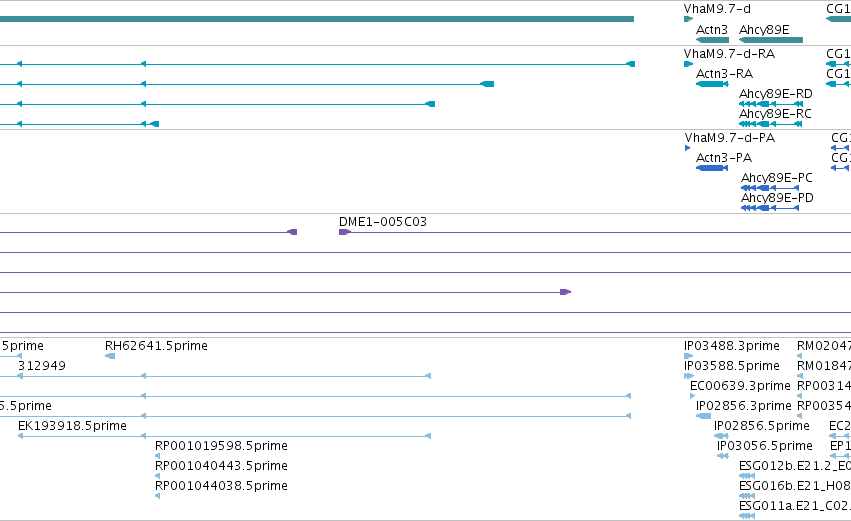Click the DME1-005C03 purple arrow marker

345,232
